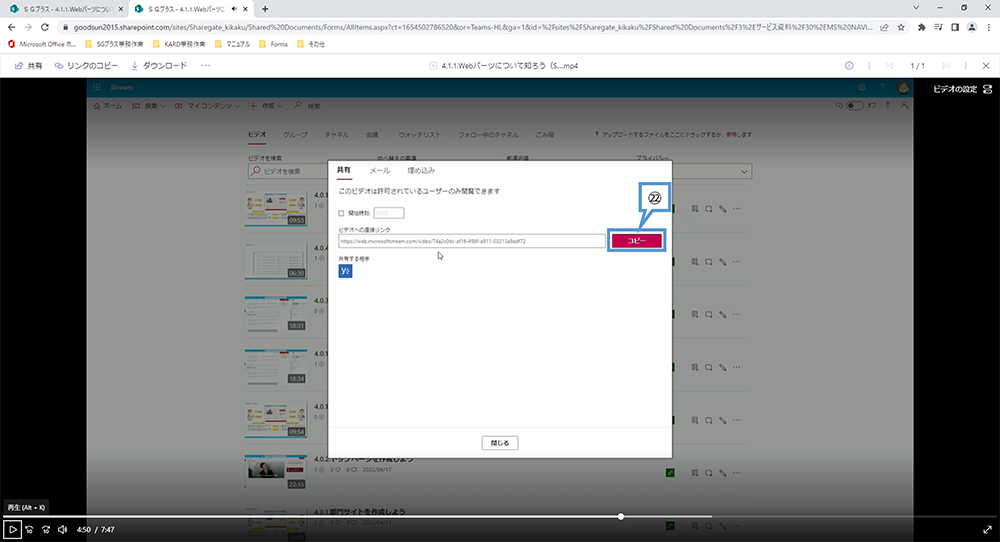Switch to the first SGプラス browser tab
Screen dimensions: 1000x542
click(x=64, y=9)
